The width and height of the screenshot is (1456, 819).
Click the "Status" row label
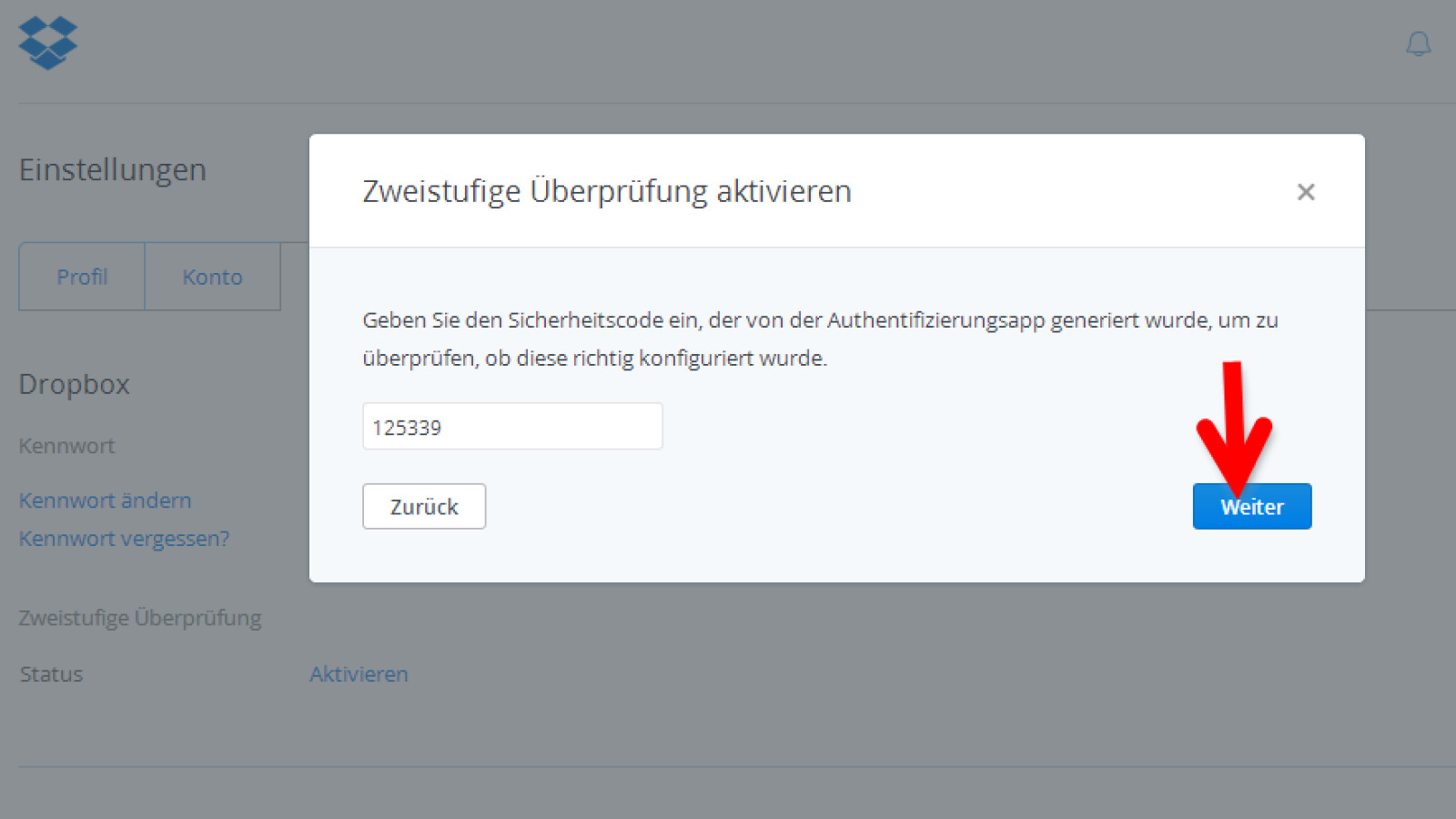pos(50,673)
